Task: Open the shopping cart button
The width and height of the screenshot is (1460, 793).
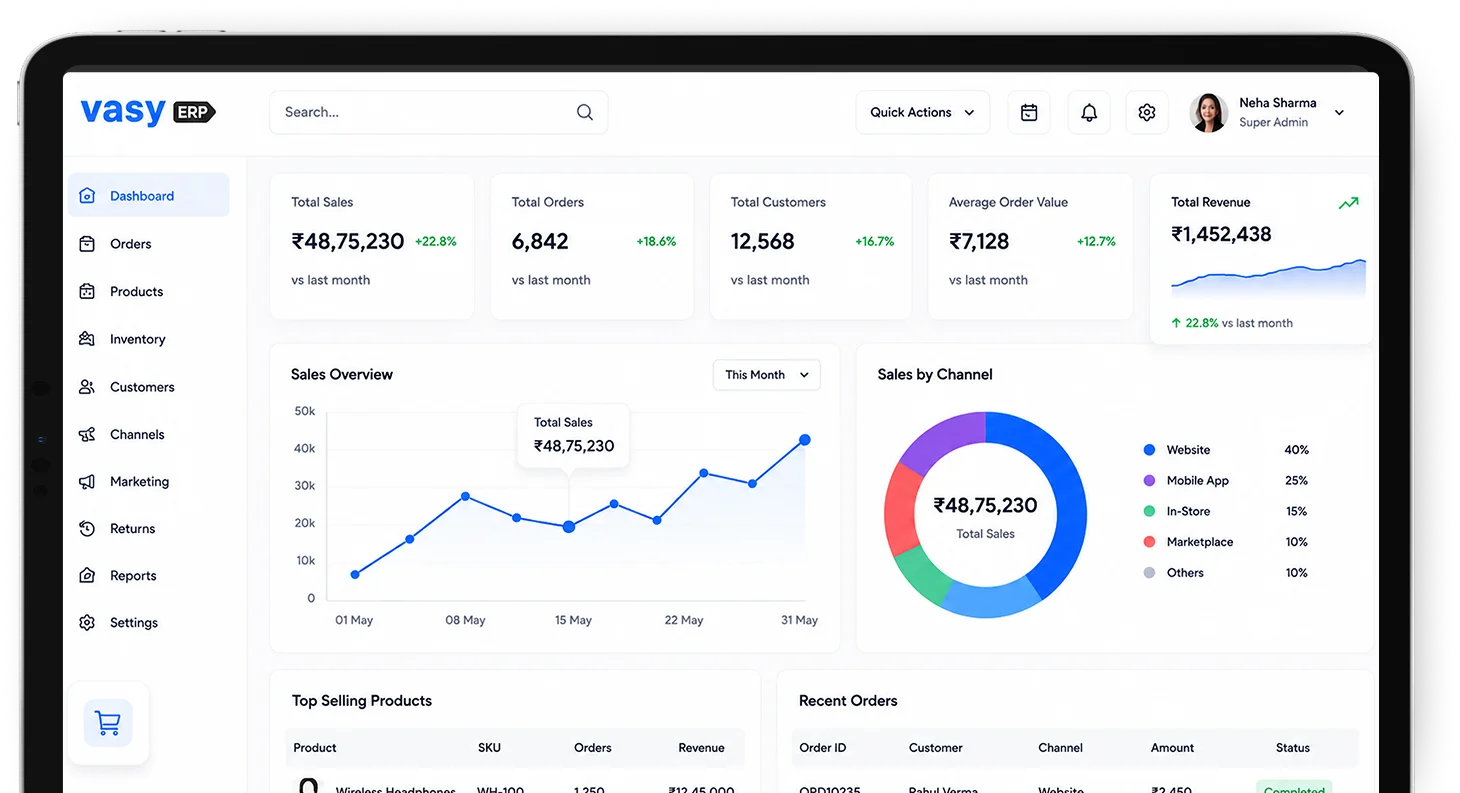Action: (107, 723)
